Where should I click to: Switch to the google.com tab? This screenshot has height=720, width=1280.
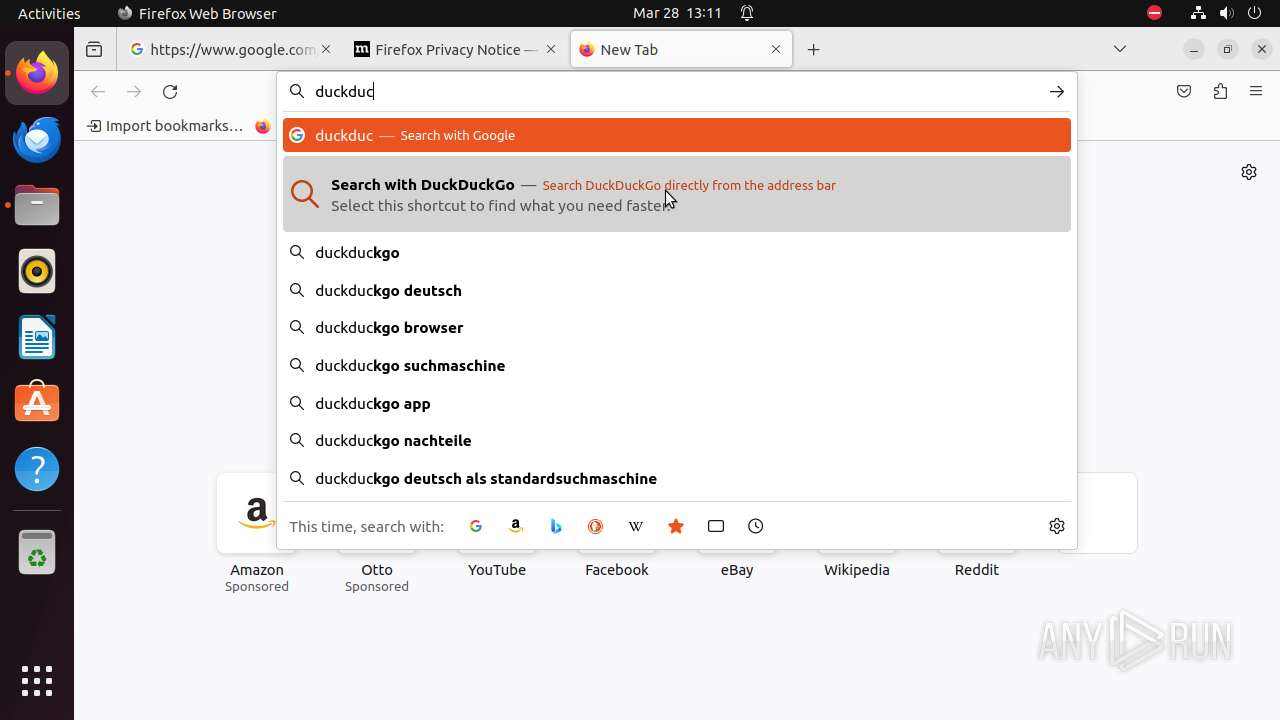coord(231,49)
